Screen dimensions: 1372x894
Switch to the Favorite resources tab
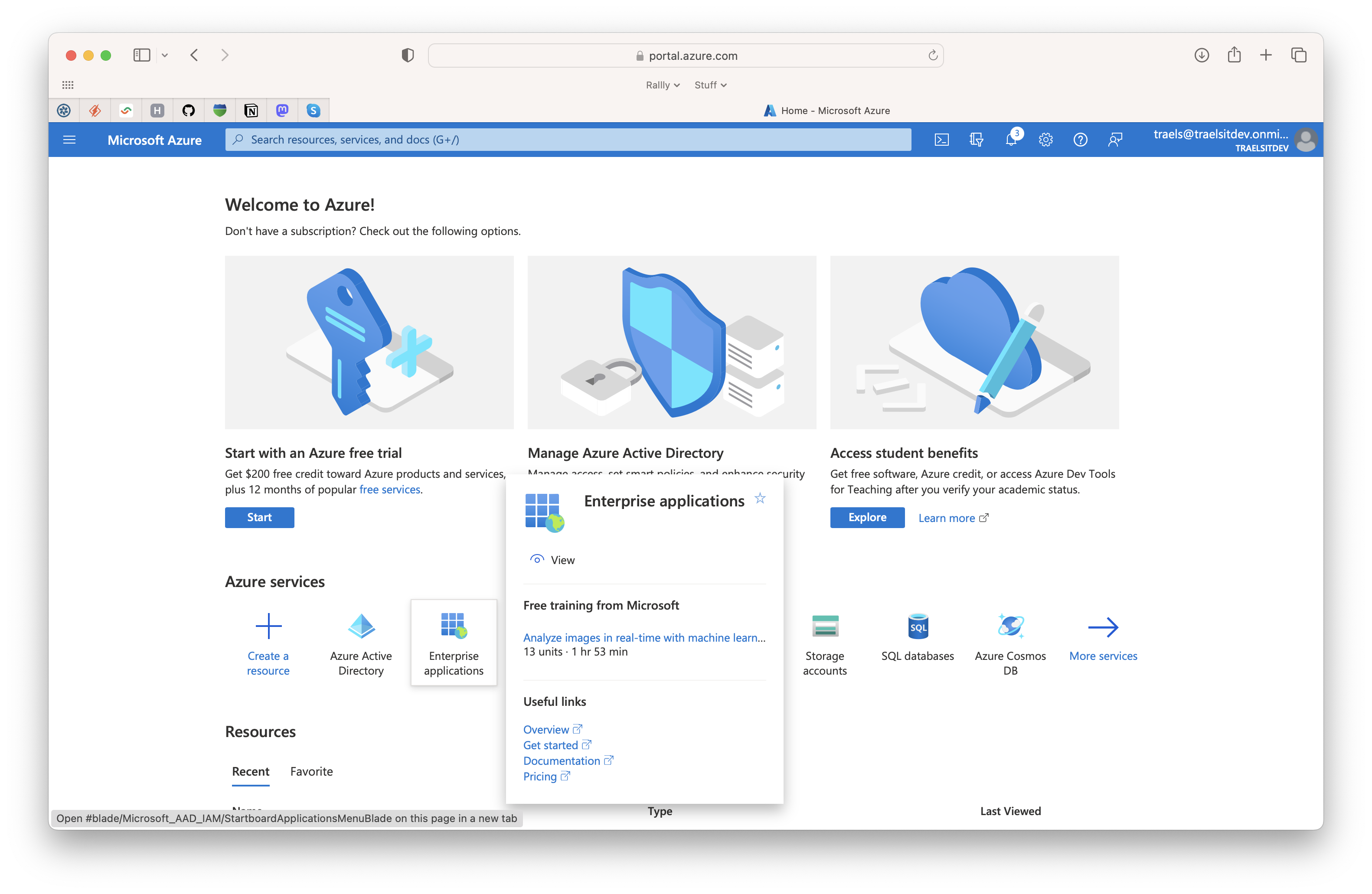[x=311, y=771]
